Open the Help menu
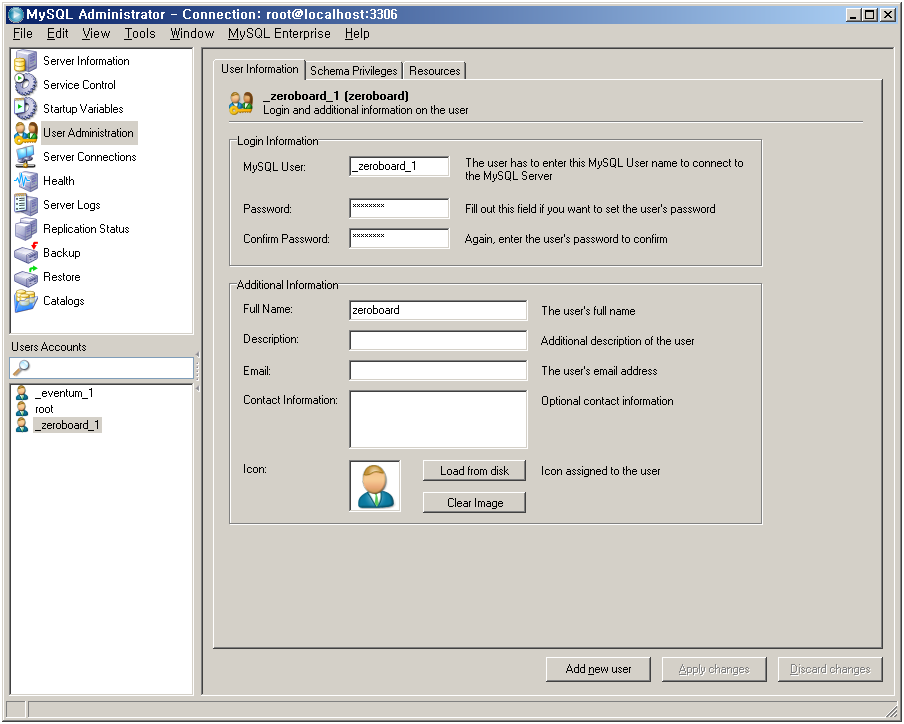904x724 pixels. pos(357,33)
